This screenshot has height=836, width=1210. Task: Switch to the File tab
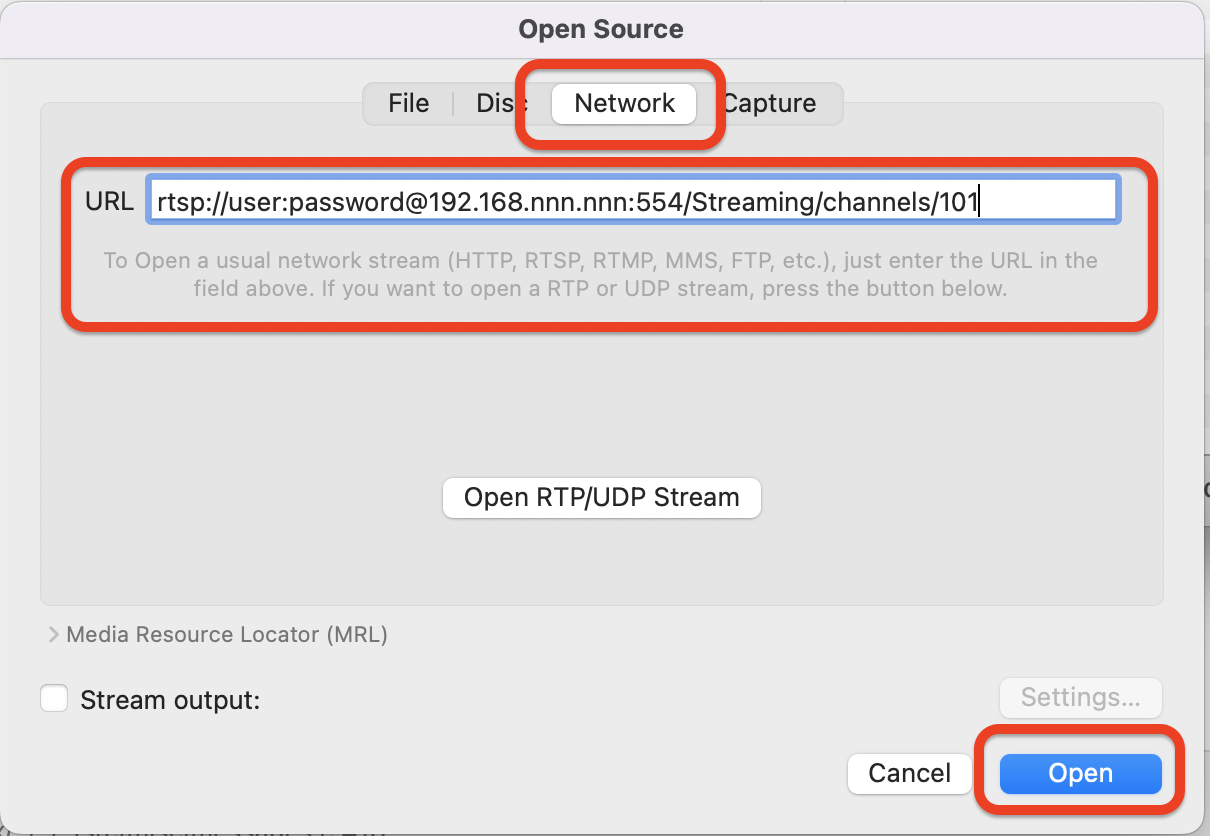(x=408, y=103)
